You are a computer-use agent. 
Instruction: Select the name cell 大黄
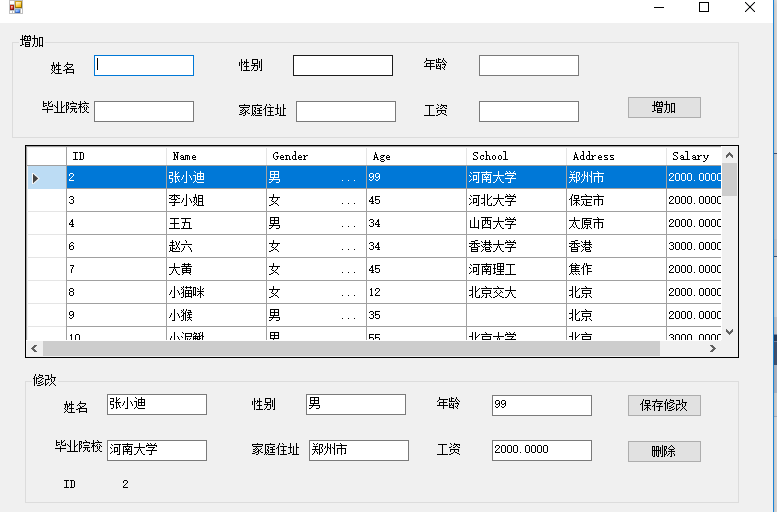click(217, 269)
